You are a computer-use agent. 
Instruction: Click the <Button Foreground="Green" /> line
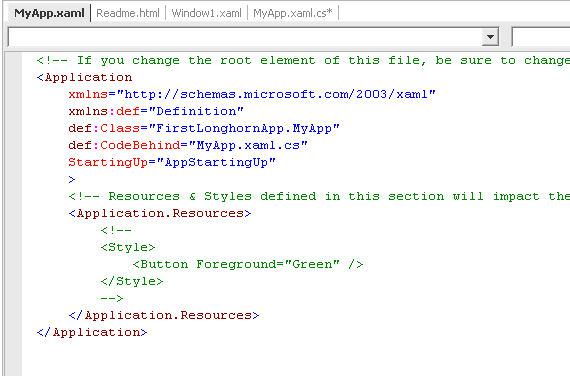[x=248, y=264]
